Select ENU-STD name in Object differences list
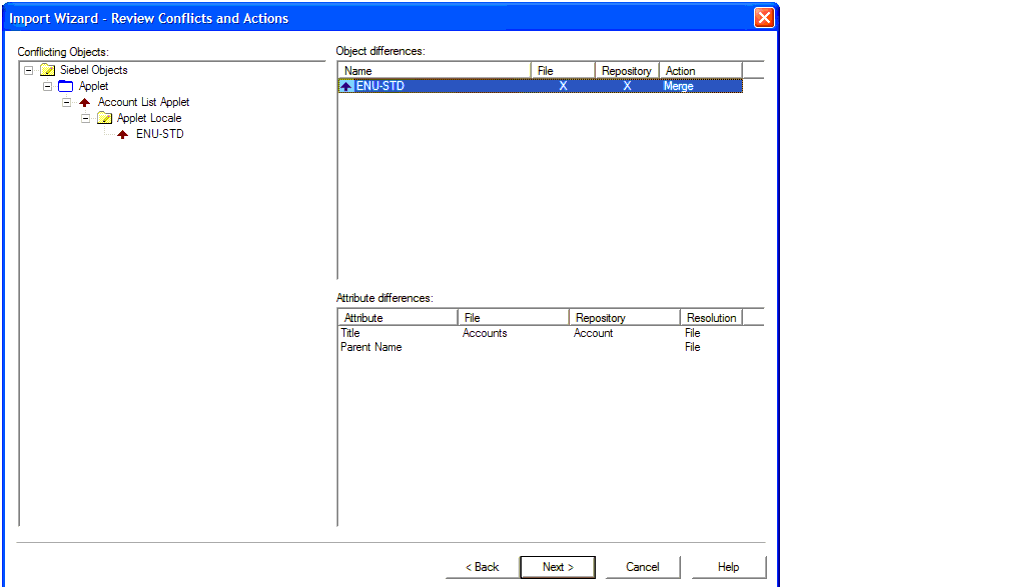The image size is (1027, 587). pos(380,86)
